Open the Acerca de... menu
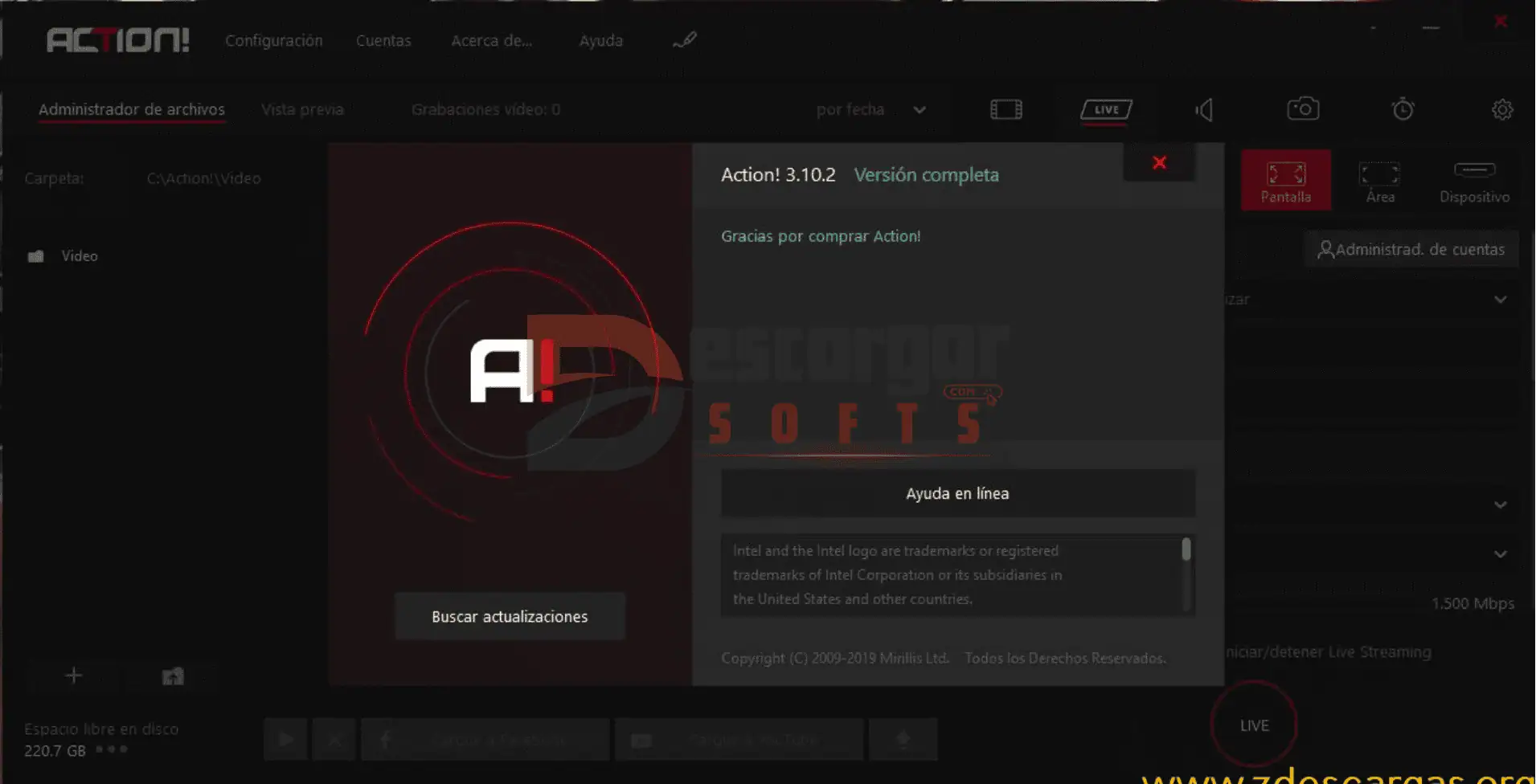1536x784 pixels. (491, 40)
